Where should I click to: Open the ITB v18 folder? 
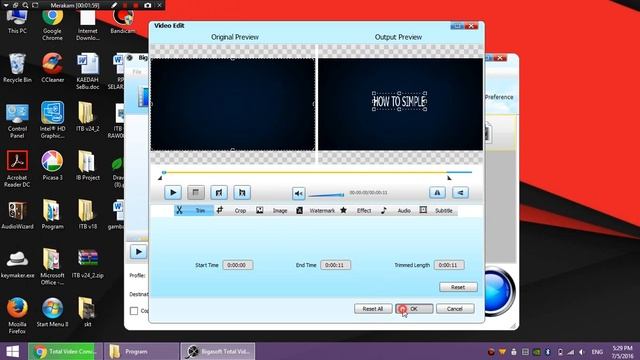coord(87,215)
